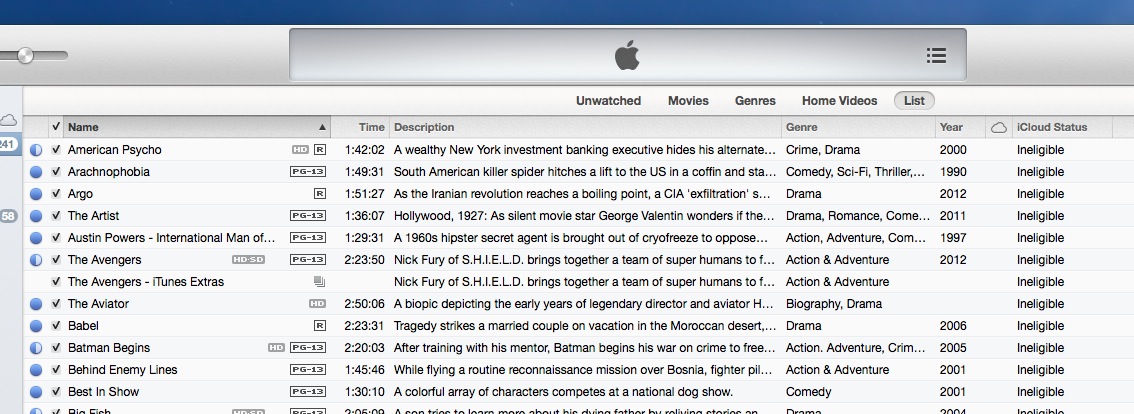1134x414 pixels.
Task: Click the unwatched dot for Behind Enemy Lines
Action: [36, 370]
